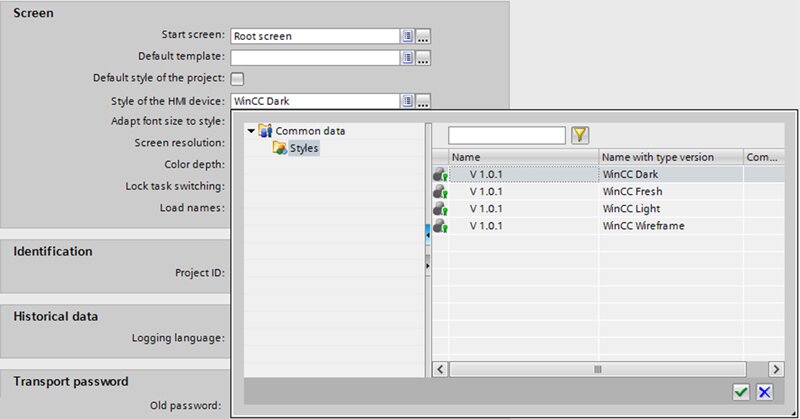This screenshot has height=419, width=800.
Task: Collapse tree pane using blue splitter arrow
Action: 428,235
